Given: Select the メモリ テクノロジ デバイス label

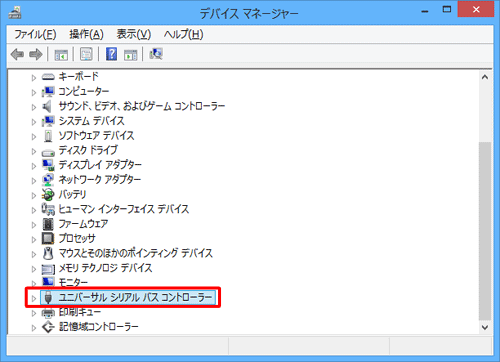Looking at the screenshot, I should click(105, 268).
